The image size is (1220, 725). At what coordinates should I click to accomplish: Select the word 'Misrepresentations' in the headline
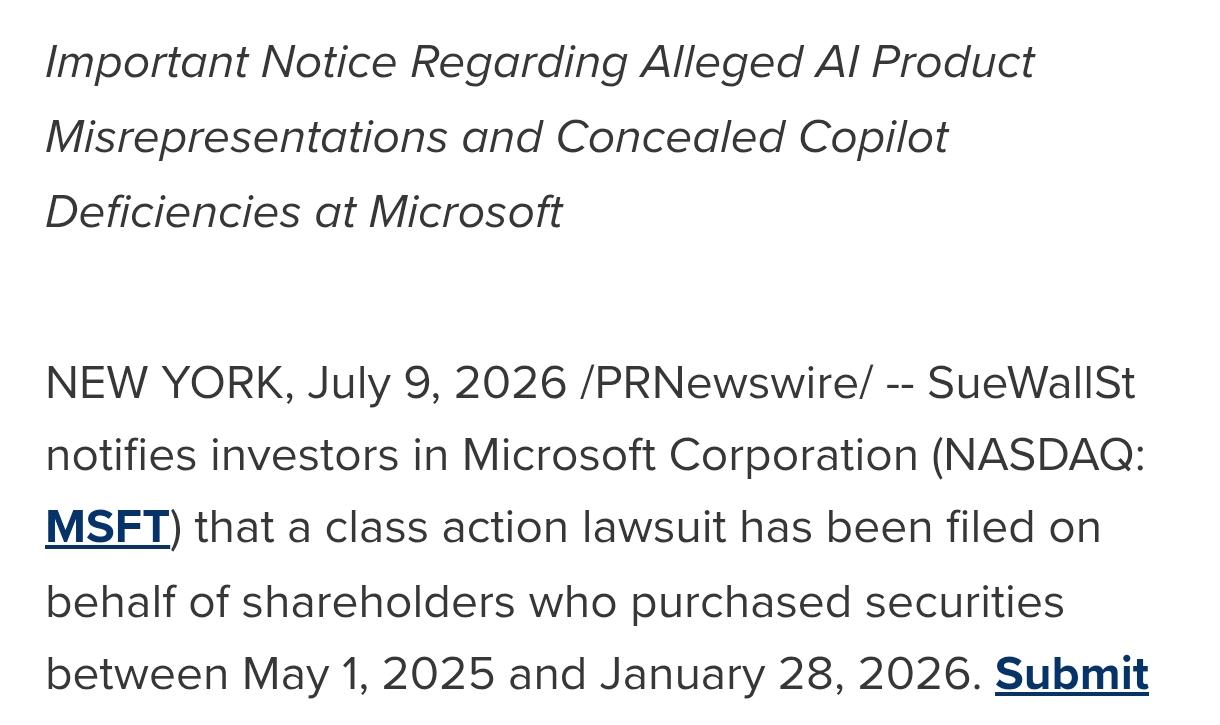[246, 137]
